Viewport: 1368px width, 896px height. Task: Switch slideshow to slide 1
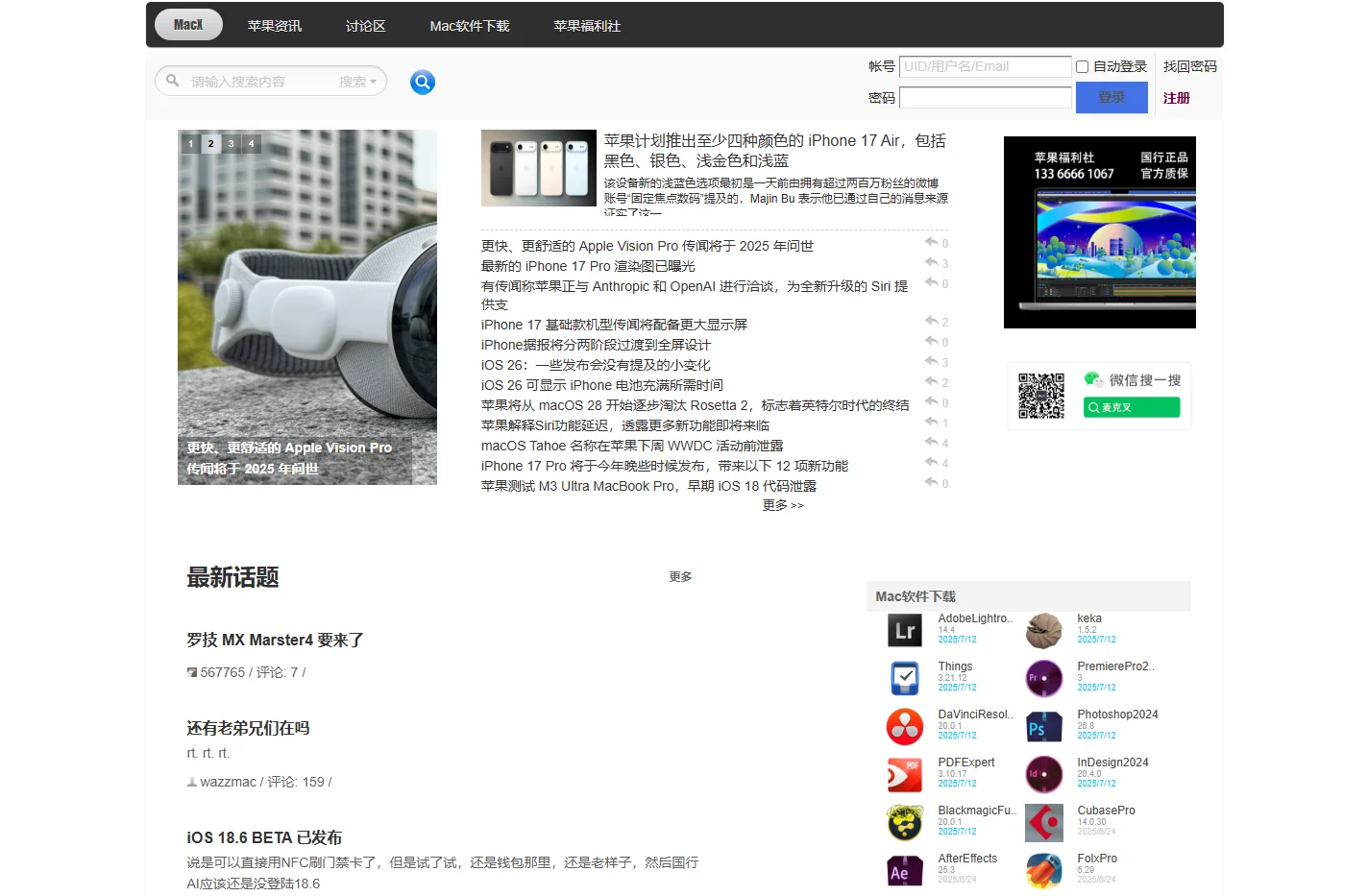(x=191, y=143)
